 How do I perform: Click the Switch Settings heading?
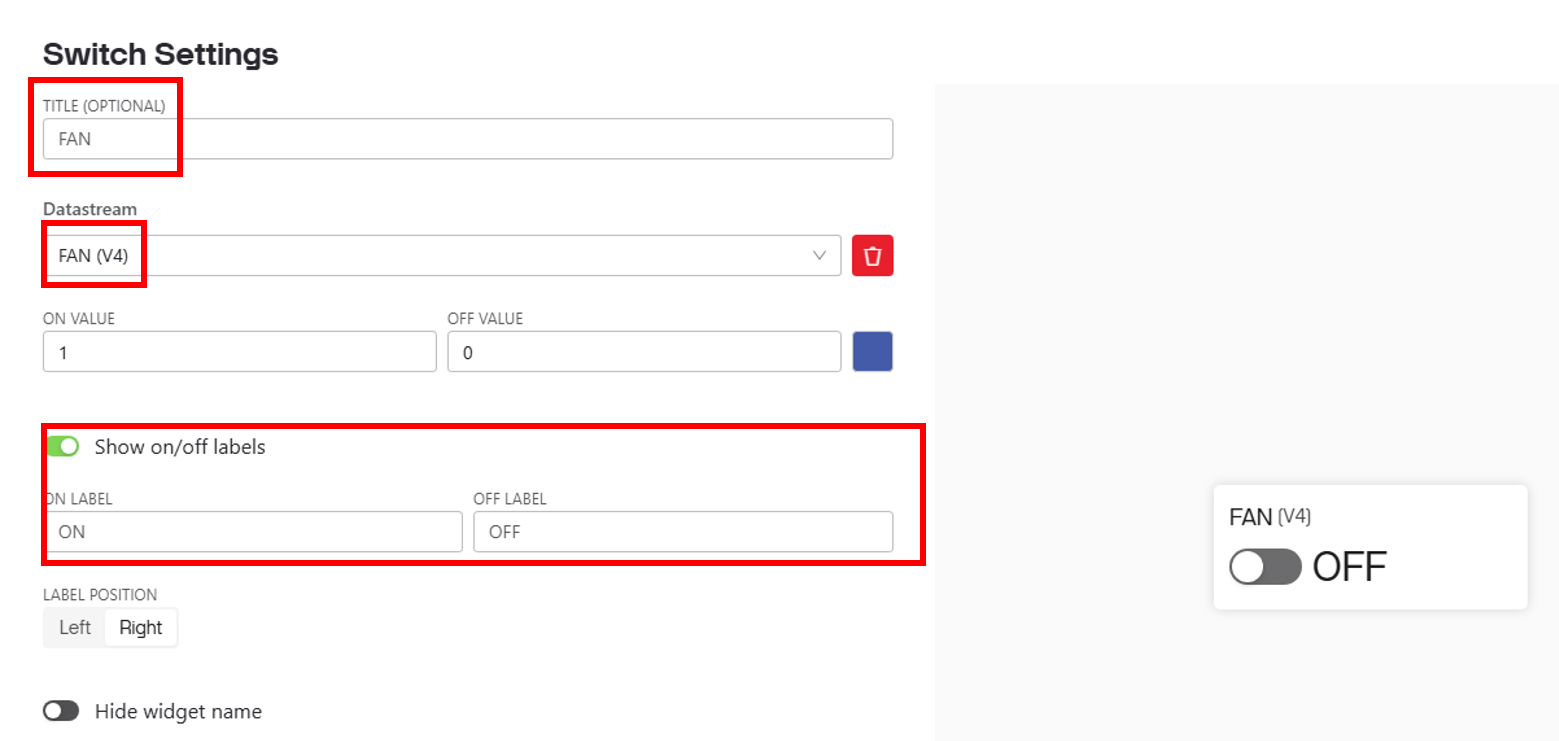click(160, 54)
